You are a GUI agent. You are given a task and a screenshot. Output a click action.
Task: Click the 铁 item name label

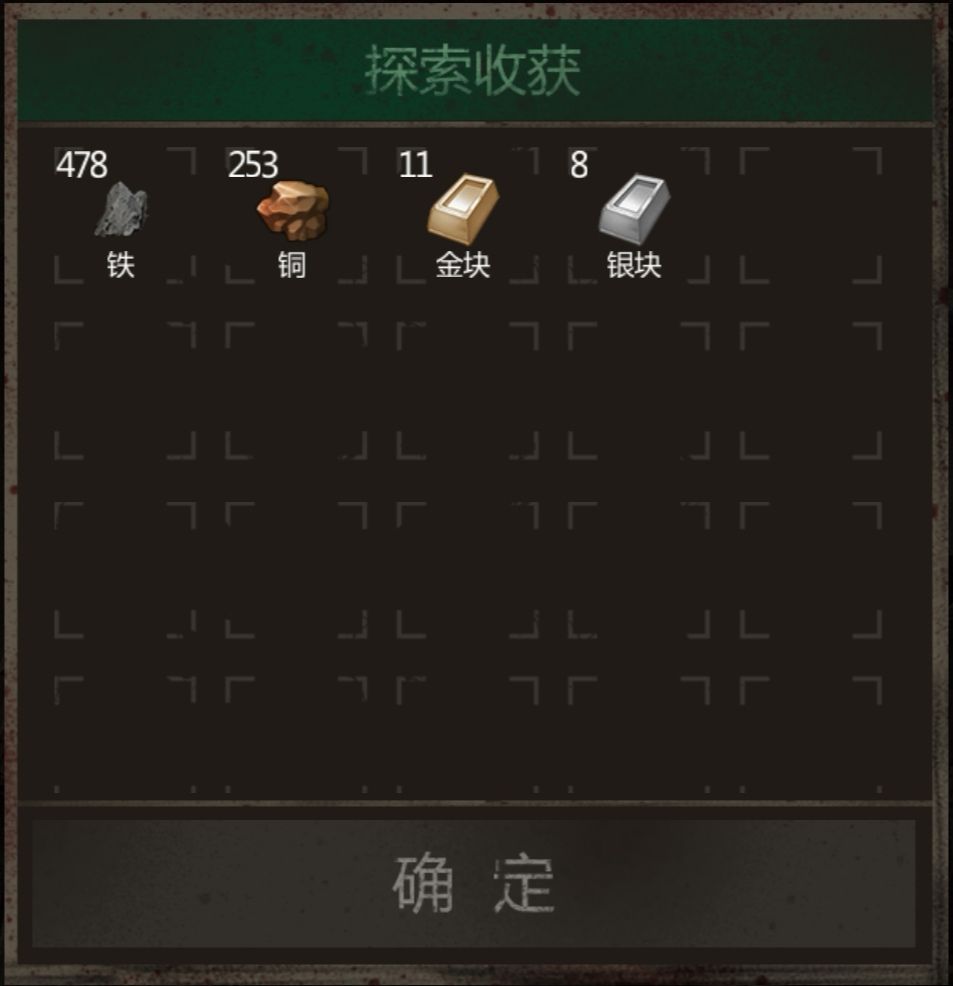(121, 265)
